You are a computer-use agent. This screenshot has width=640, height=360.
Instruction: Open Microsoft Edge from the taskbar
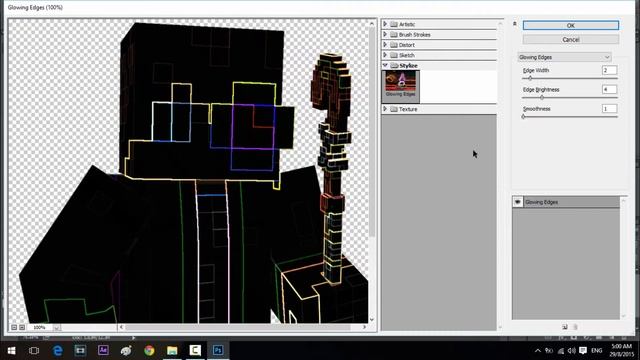point(58,351)
